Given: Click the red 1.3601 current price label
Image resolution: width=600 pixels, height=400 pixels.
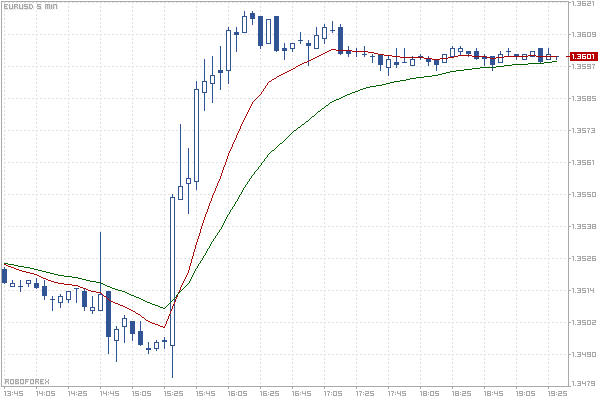Looking at the screenshot, I should (583, 57).
